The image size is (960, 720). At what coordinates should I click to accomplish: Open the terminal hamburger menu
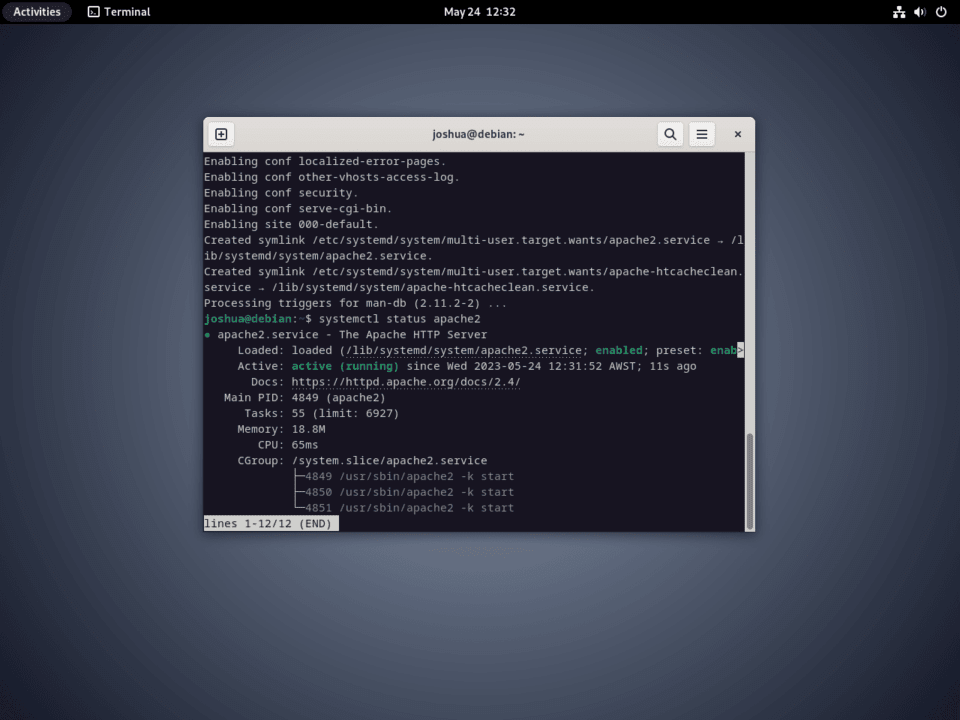[x=701, y=133]
